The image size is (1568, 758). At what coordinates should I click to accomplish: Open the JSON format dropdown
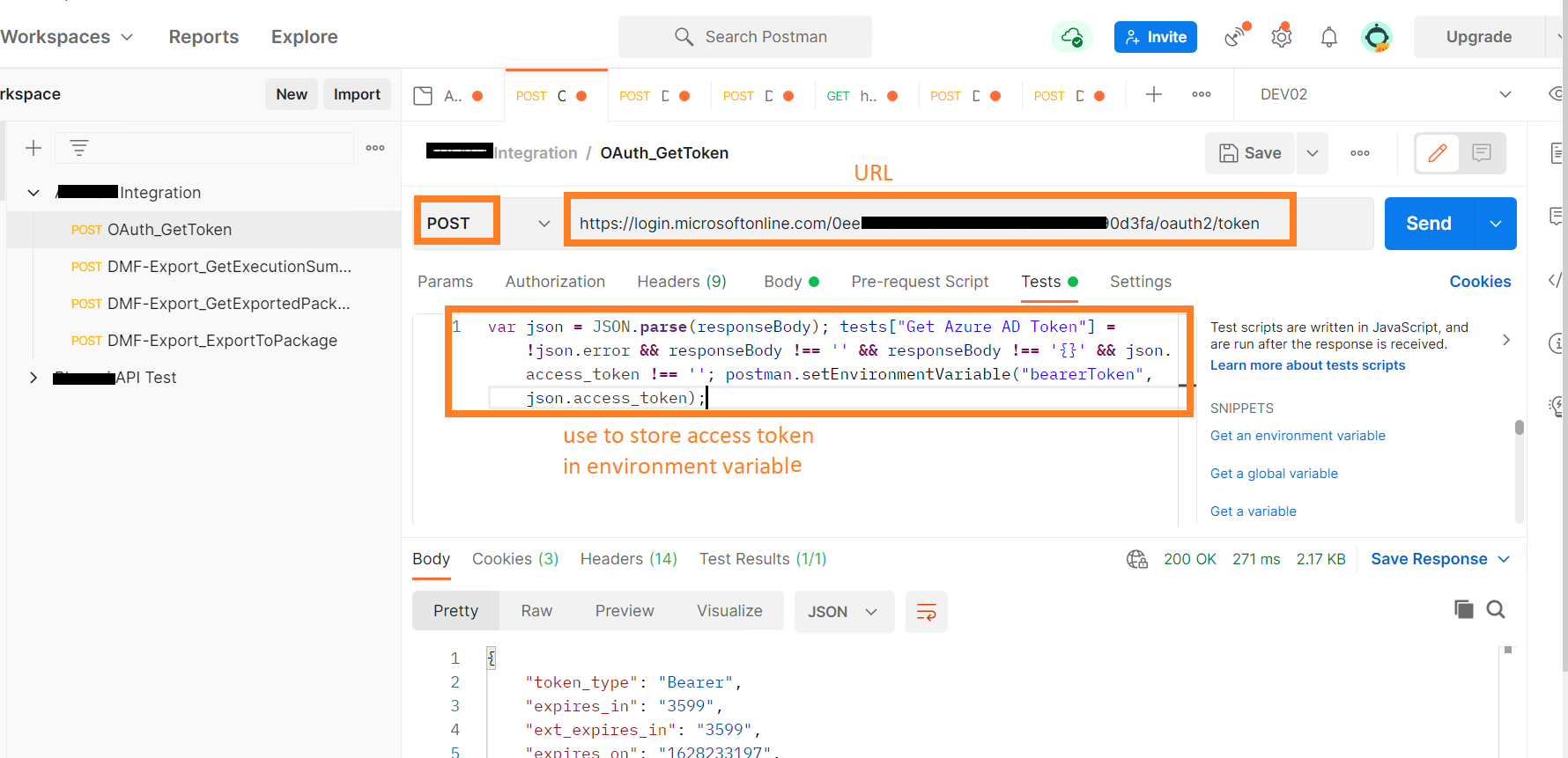click(844, 612)
